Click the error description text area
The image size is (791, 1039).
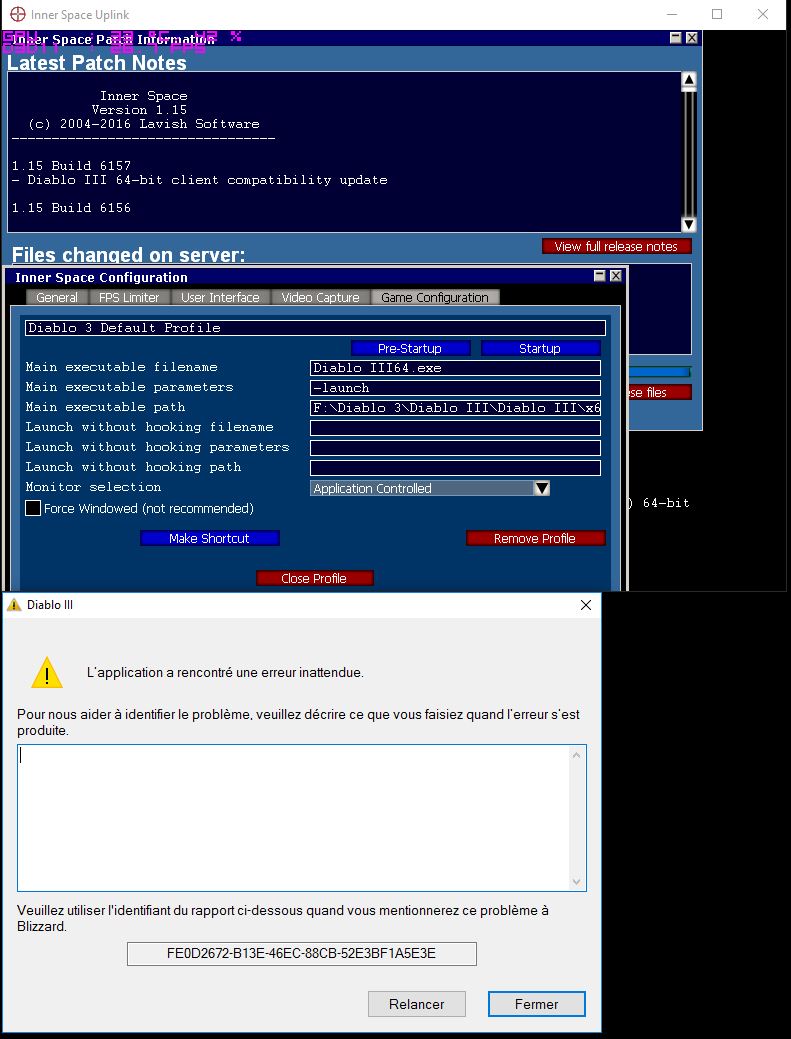[293, 818]
